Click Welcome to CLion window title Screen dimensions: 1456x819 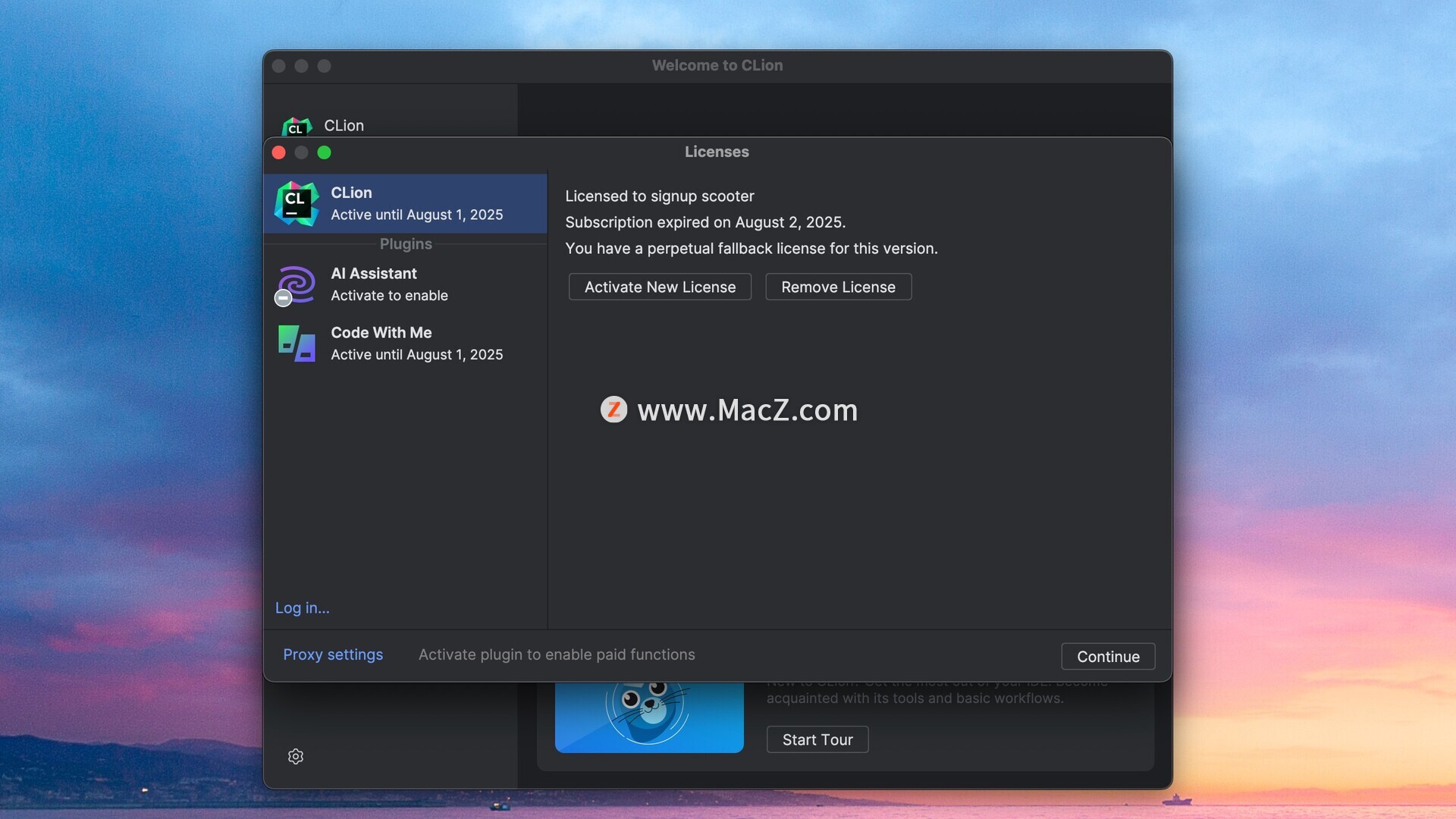(x=717, y=65)
